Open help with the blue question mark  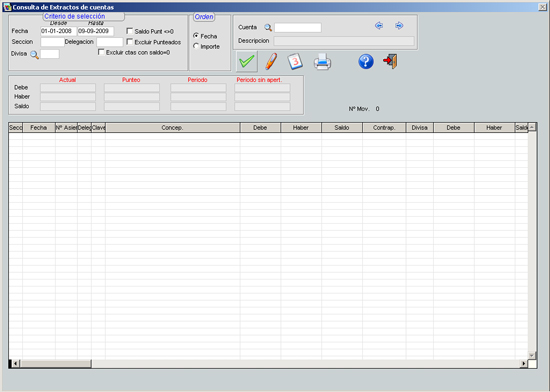pyautogui.click(x=366, y=61)
